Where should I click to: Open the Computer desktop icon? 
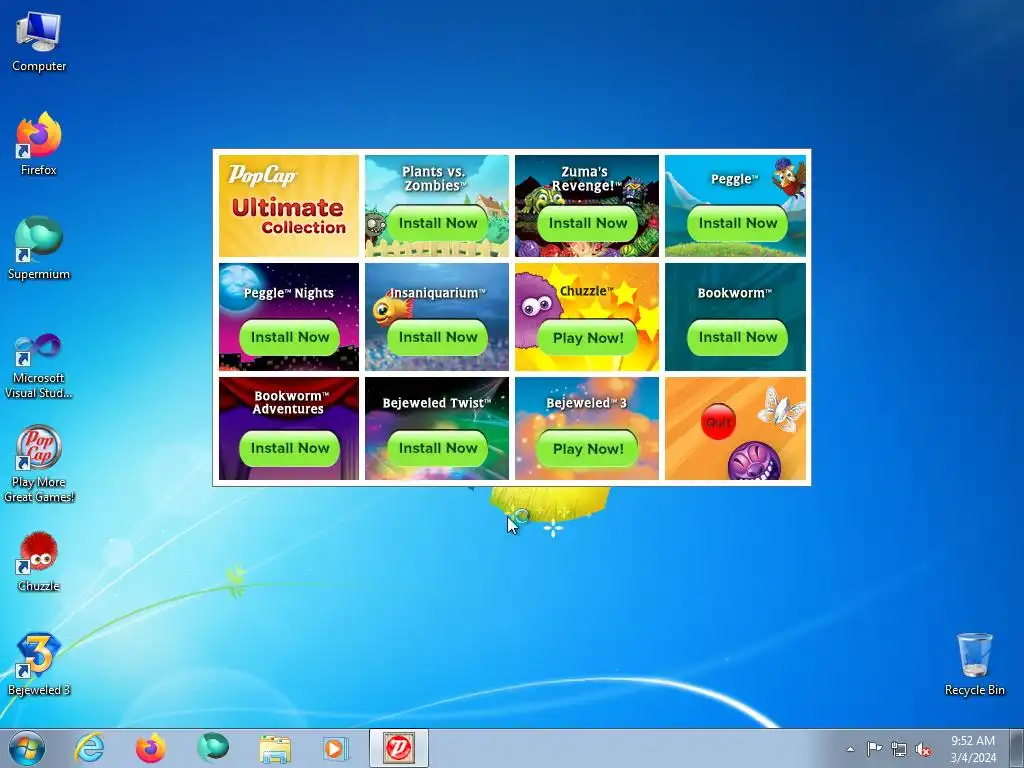(39, 42)
